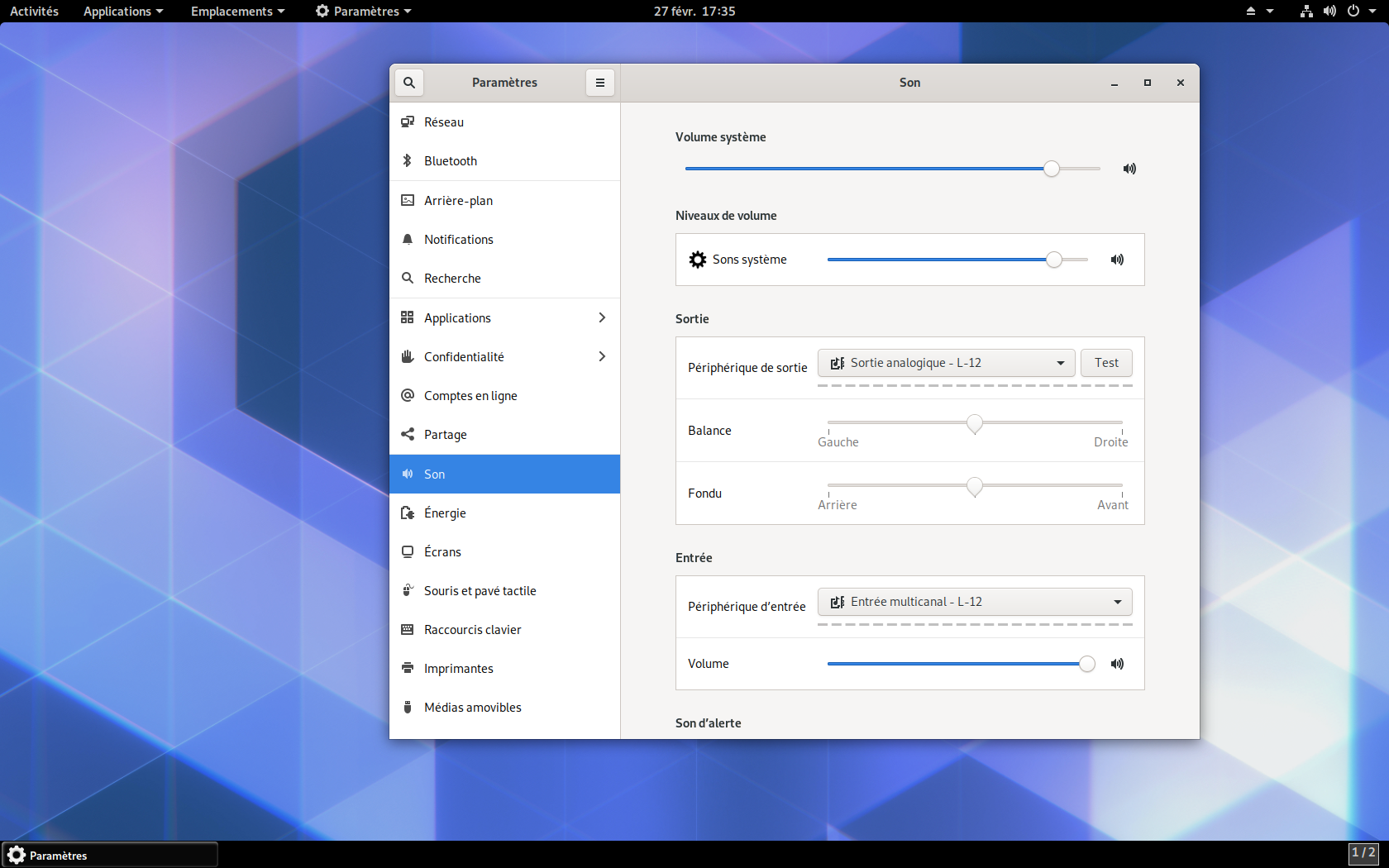Click the Balance slider handle
This screenshot has height=868, width=1389.
[975, 424]
